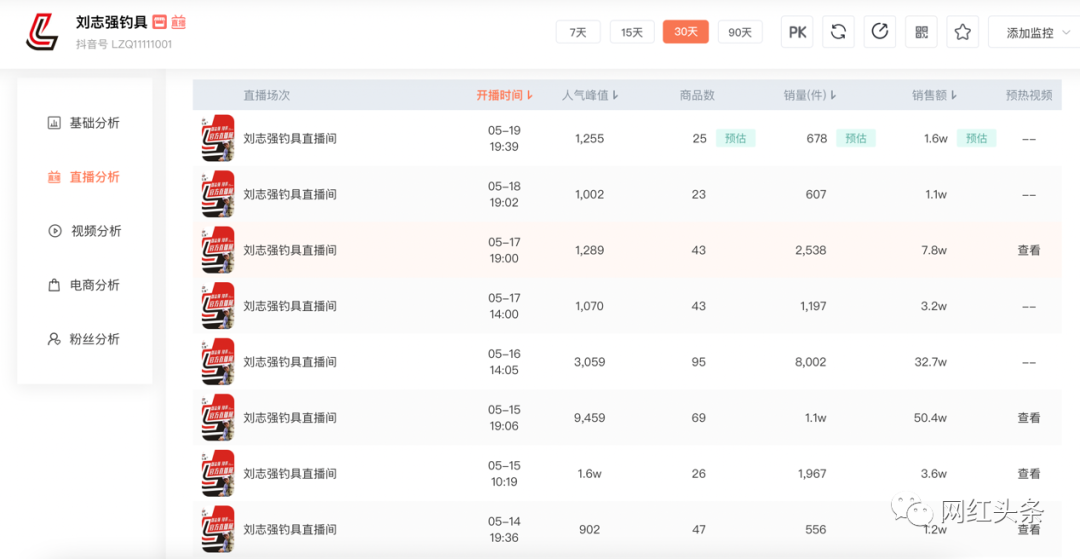This screenshot has width=1080, height=559.
Task: Click the 刘志强钓具 profile logo
Action: coord(43,32)
